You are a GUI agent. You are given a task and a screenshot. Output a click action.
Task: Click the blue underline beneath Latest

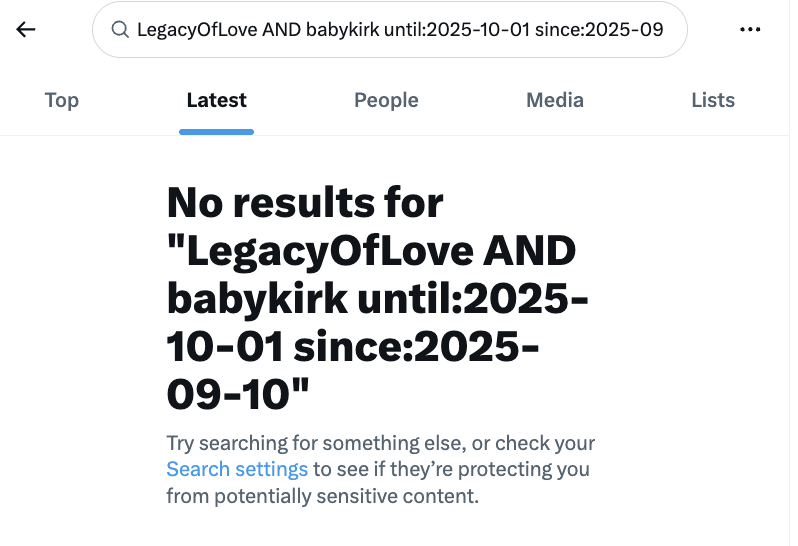pos(216,131)
